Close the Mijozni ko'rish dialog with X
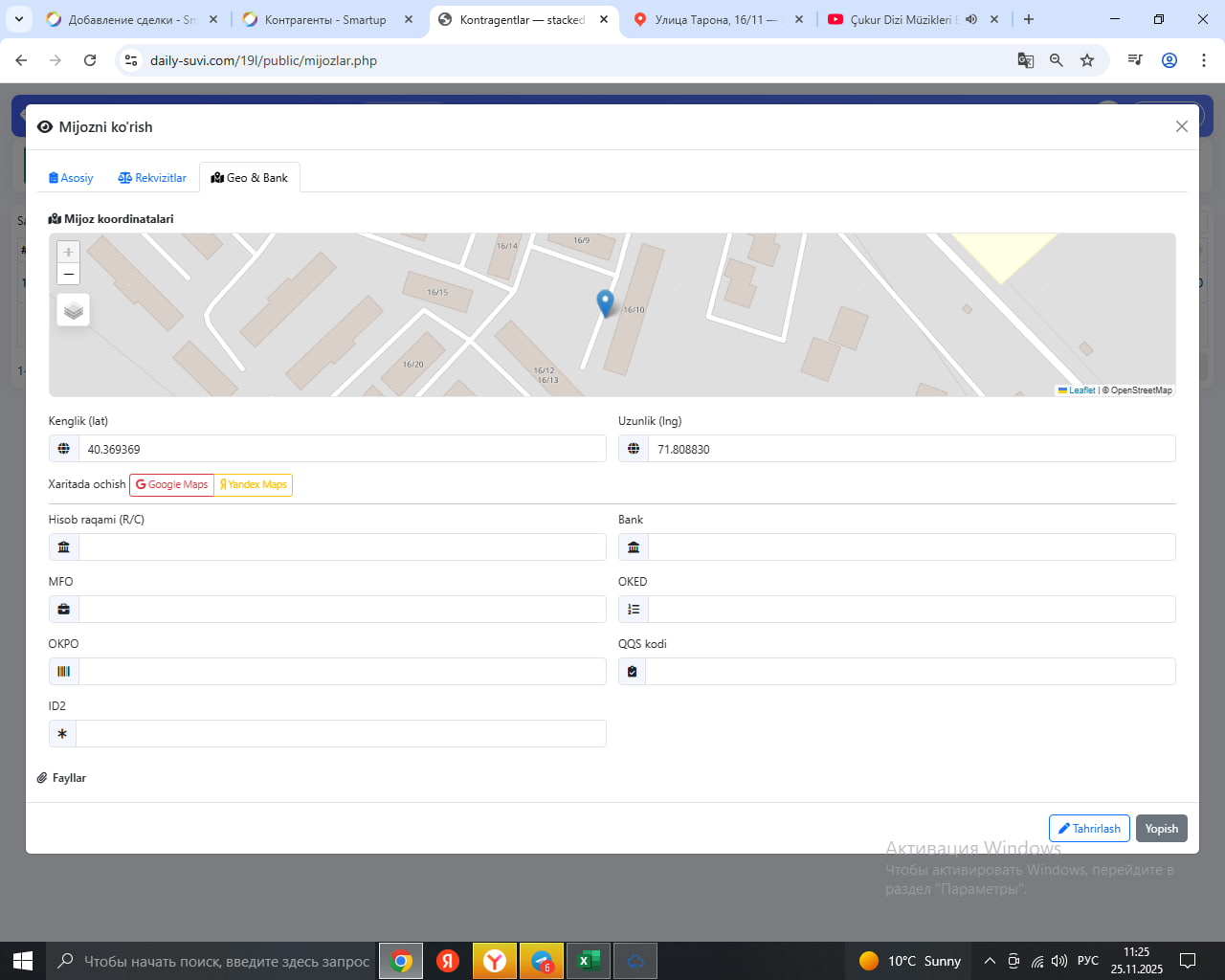The image size is (1225, 980). click(x=1182, y=126)
